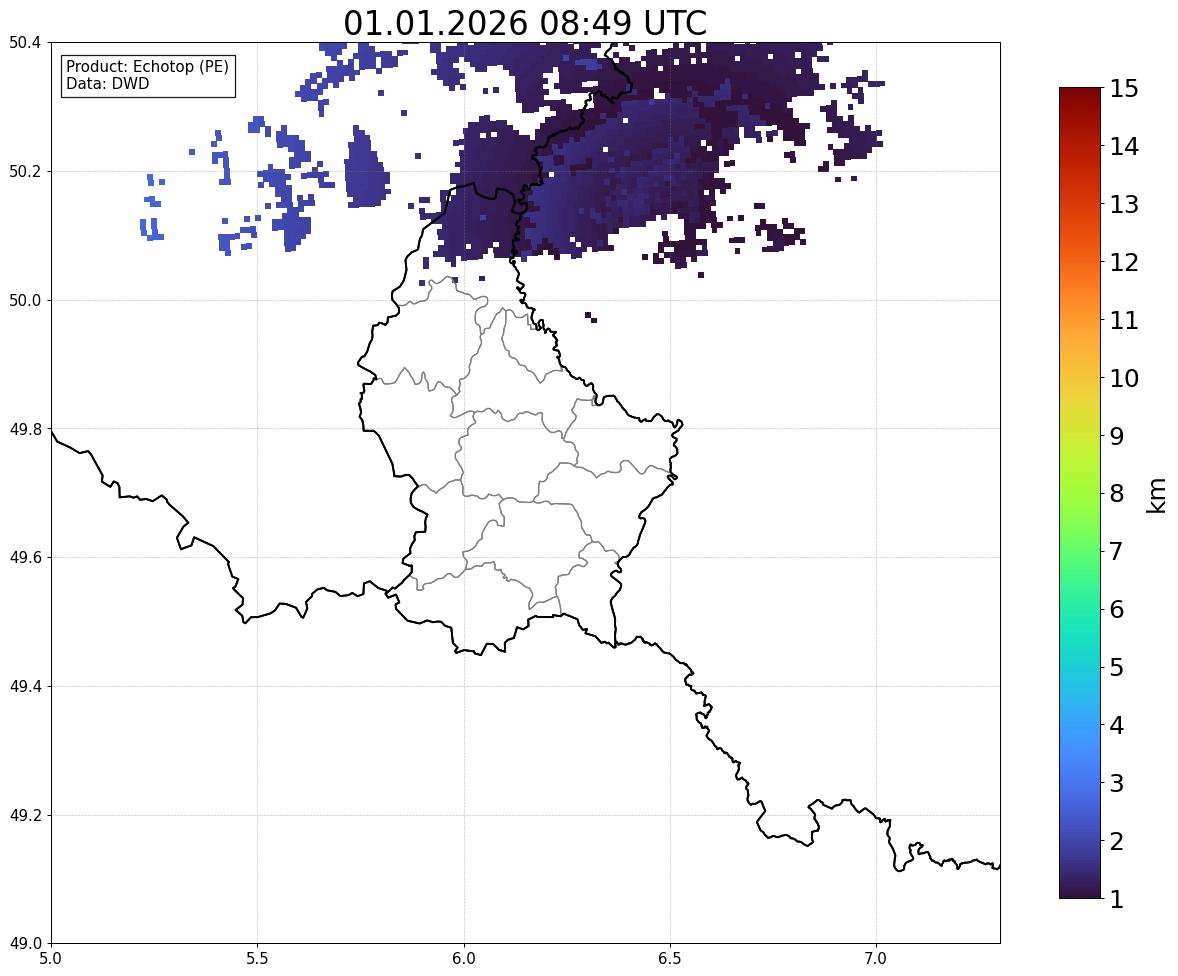The height and width of the screenshot is (976, 1178).
Task: Click the 'Product: Echotop (PE)' legend text
Action: [x=147, y=67]
